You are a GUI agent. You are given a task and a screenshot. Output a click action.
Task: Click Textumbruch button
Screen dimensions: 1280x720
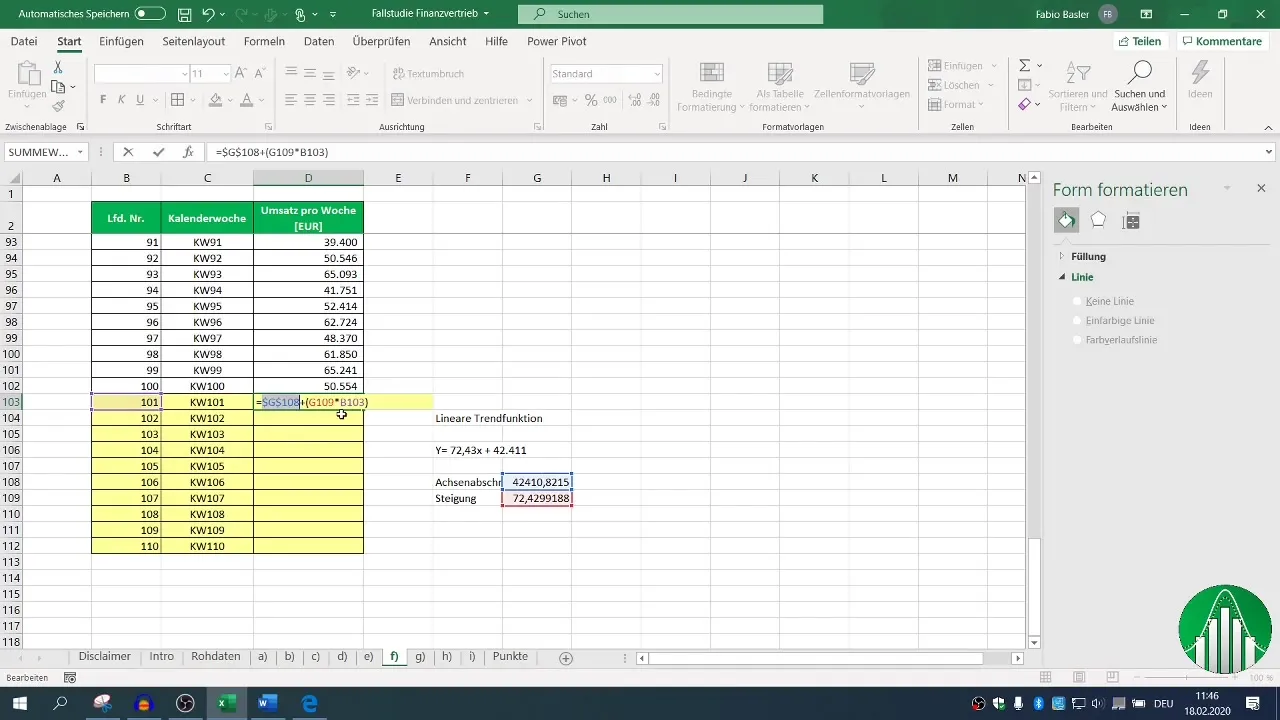pyautogui.click(x=428, y=74)
